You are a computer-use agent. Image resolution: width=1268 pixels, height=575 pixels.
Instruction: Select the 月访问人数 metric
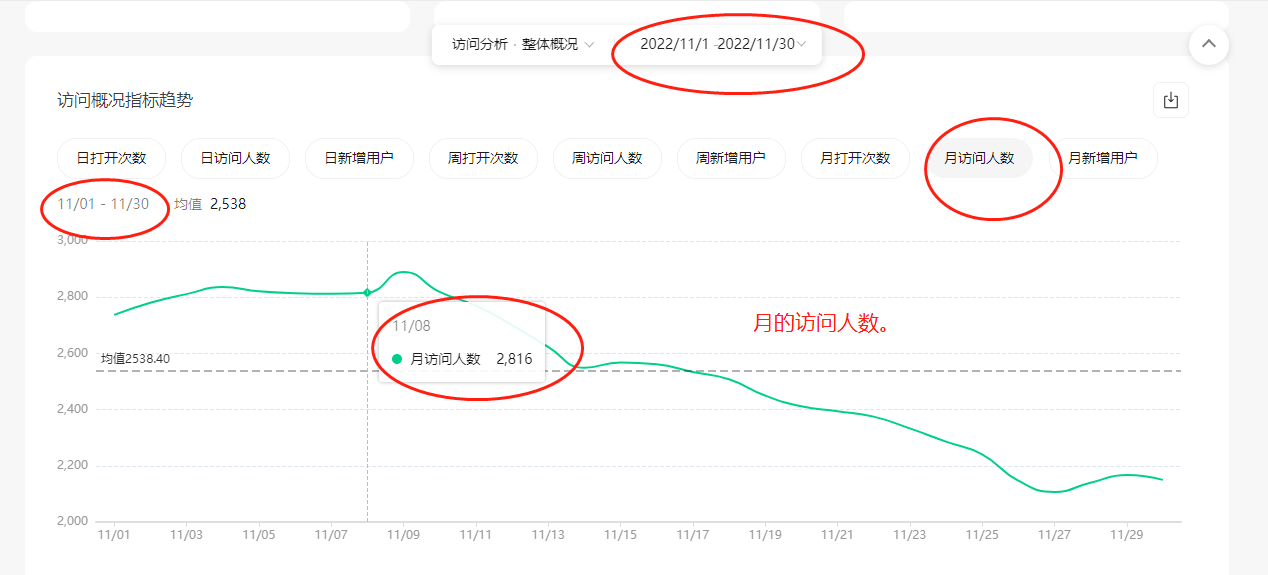pos(979,158)
